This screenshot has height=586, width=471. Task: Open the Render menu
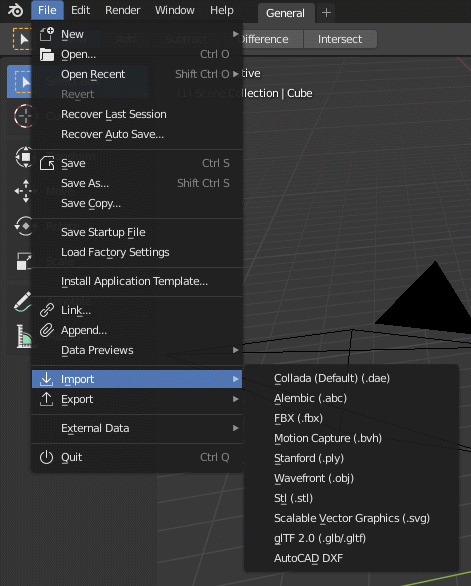tap(123, 10)
